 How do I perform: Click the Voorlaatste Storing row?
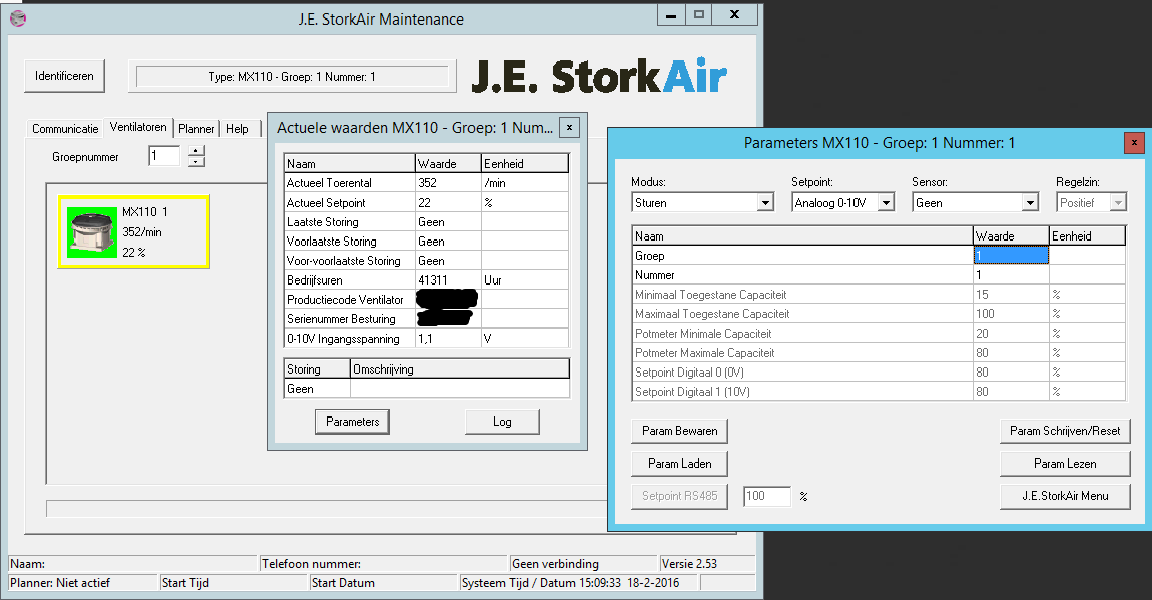point(426,241)
